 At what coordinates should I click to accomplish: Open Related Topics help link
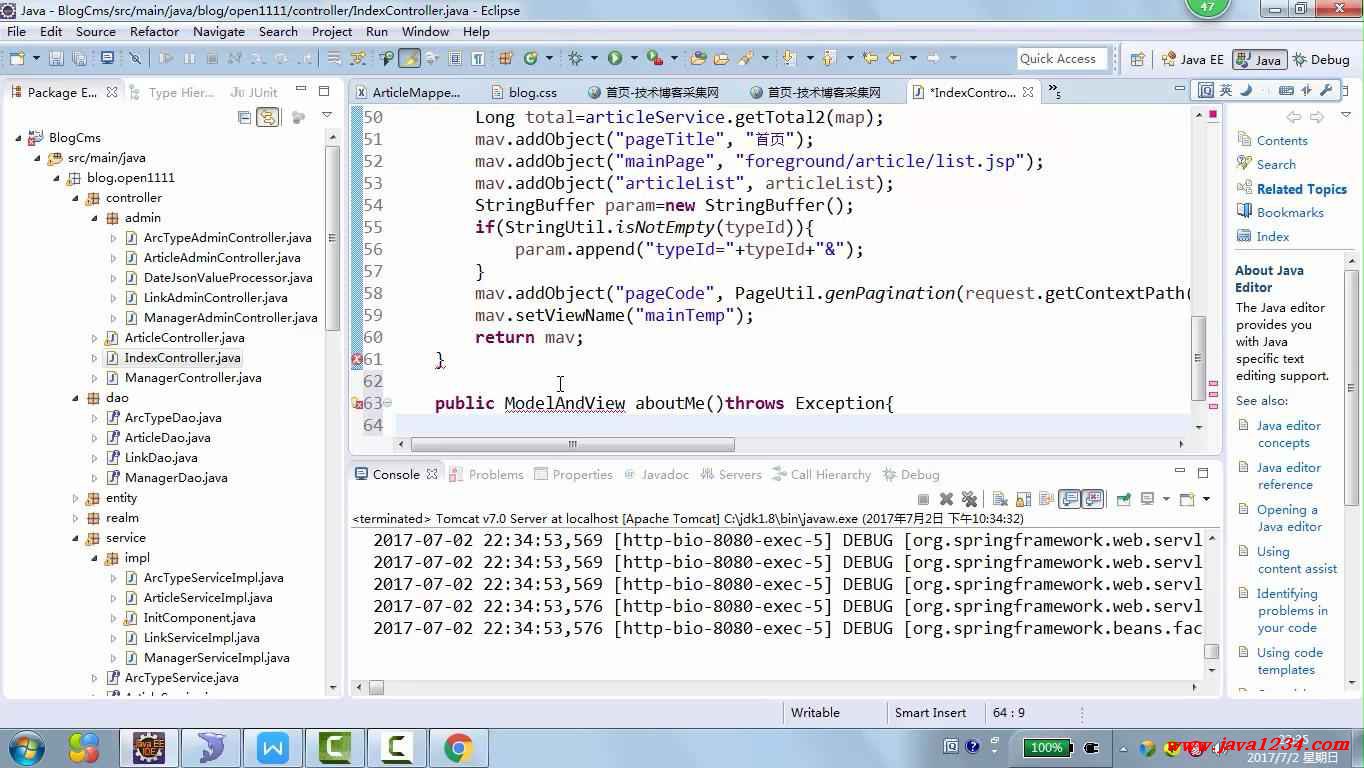pos(1301,189)
